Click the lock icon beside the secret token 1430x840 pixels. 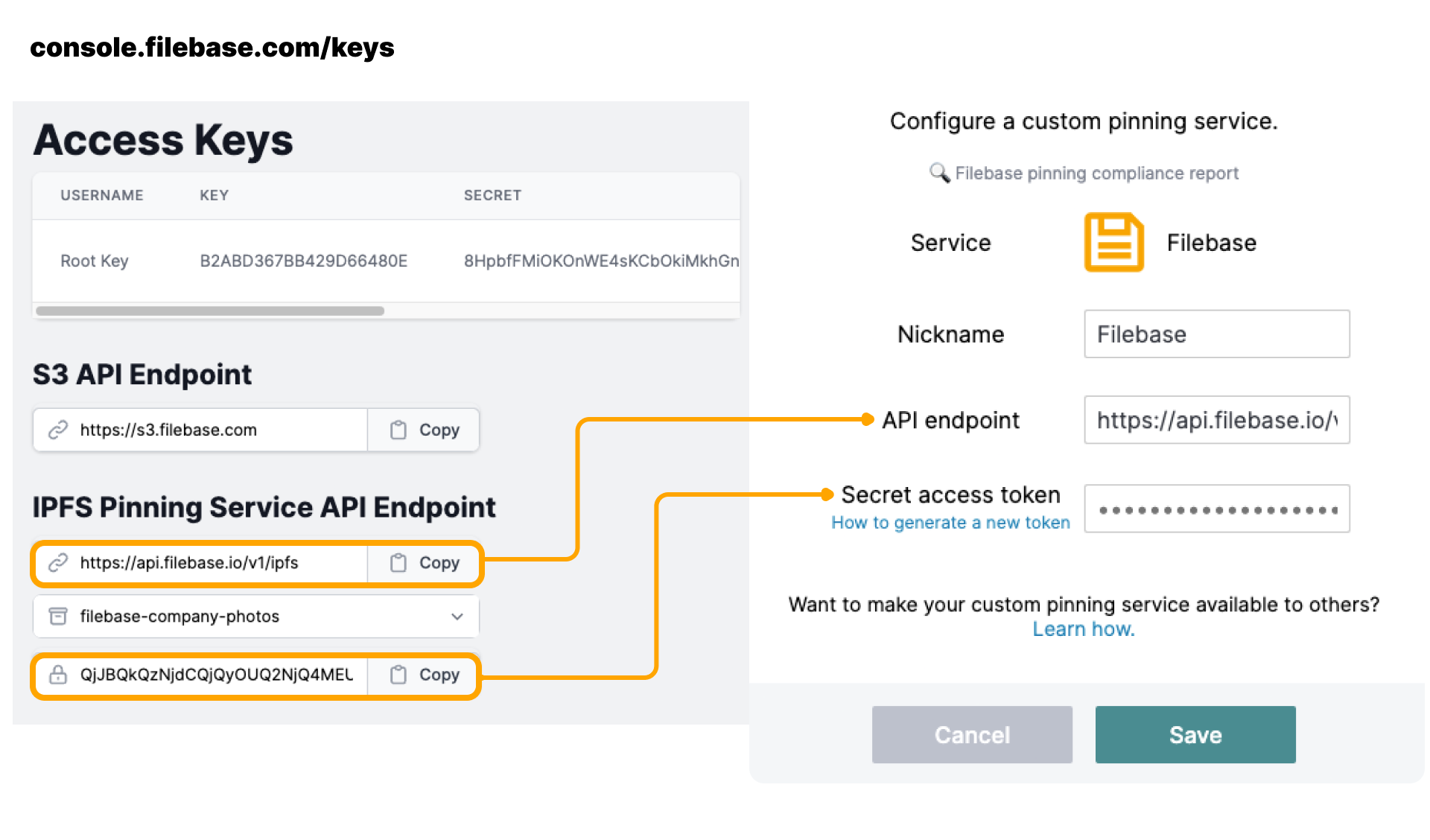click(58, 675)
